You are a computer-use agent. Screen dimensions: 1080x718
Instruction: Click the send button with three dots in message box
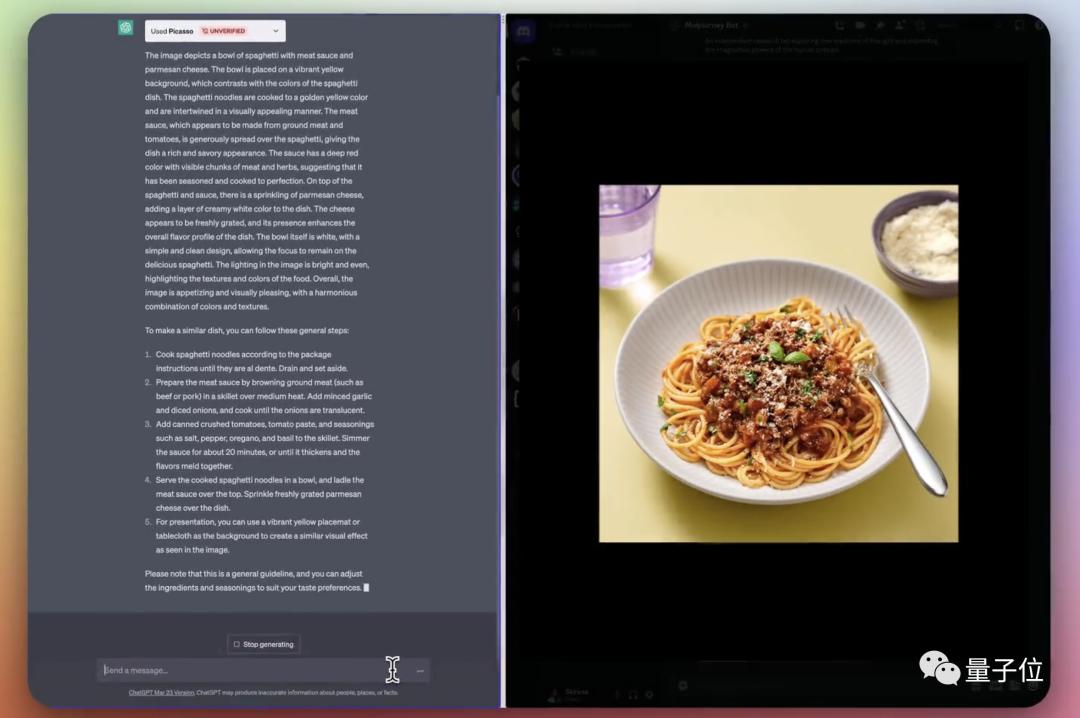420,670
